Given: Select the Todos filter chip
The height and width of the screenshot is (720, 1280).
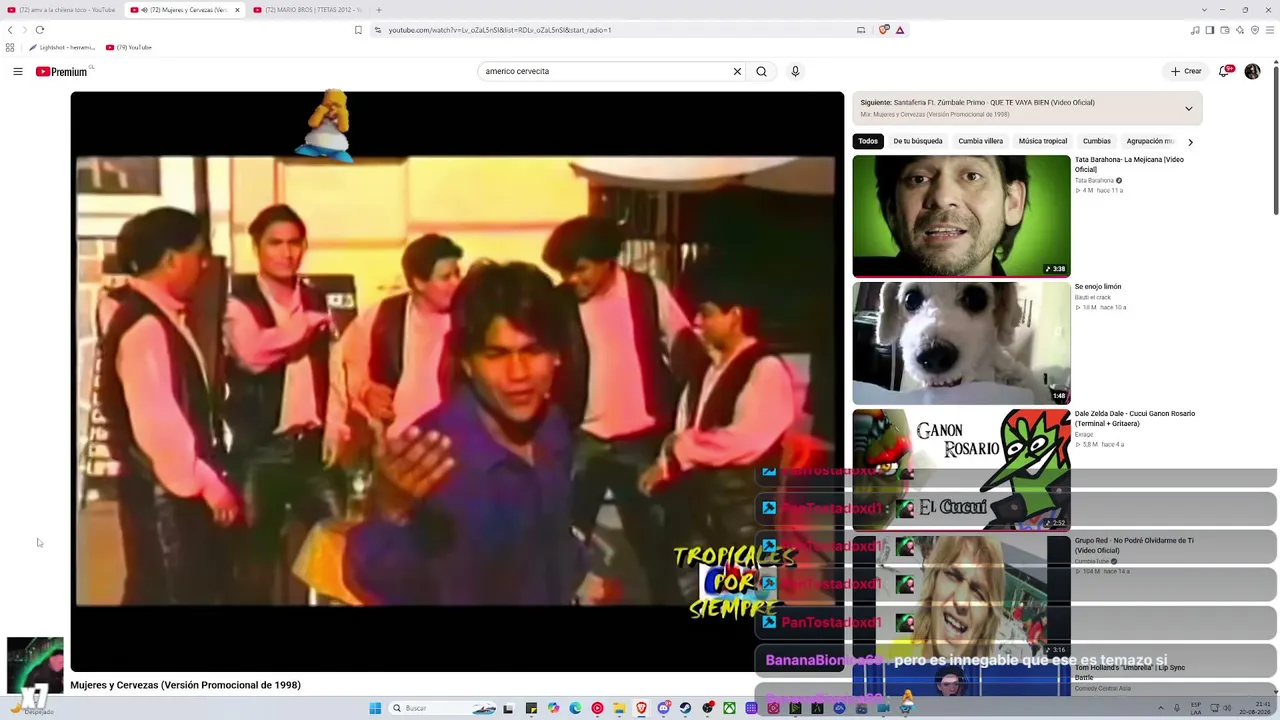Looking at the screenshot, I should pyautogui.click(x=868, y=141).
